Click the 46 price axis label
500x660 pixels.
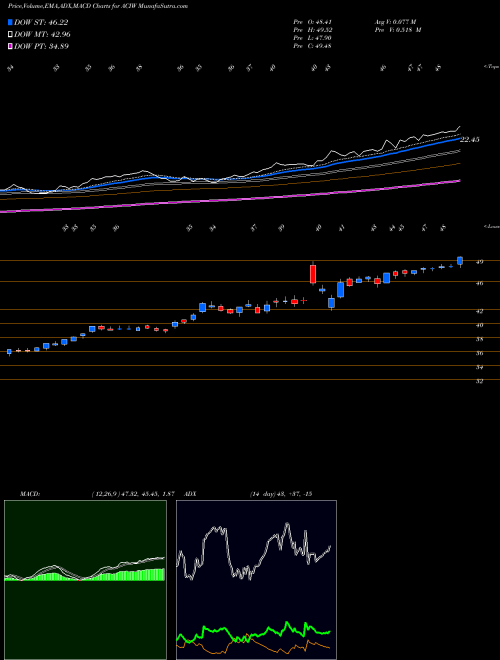479,283
